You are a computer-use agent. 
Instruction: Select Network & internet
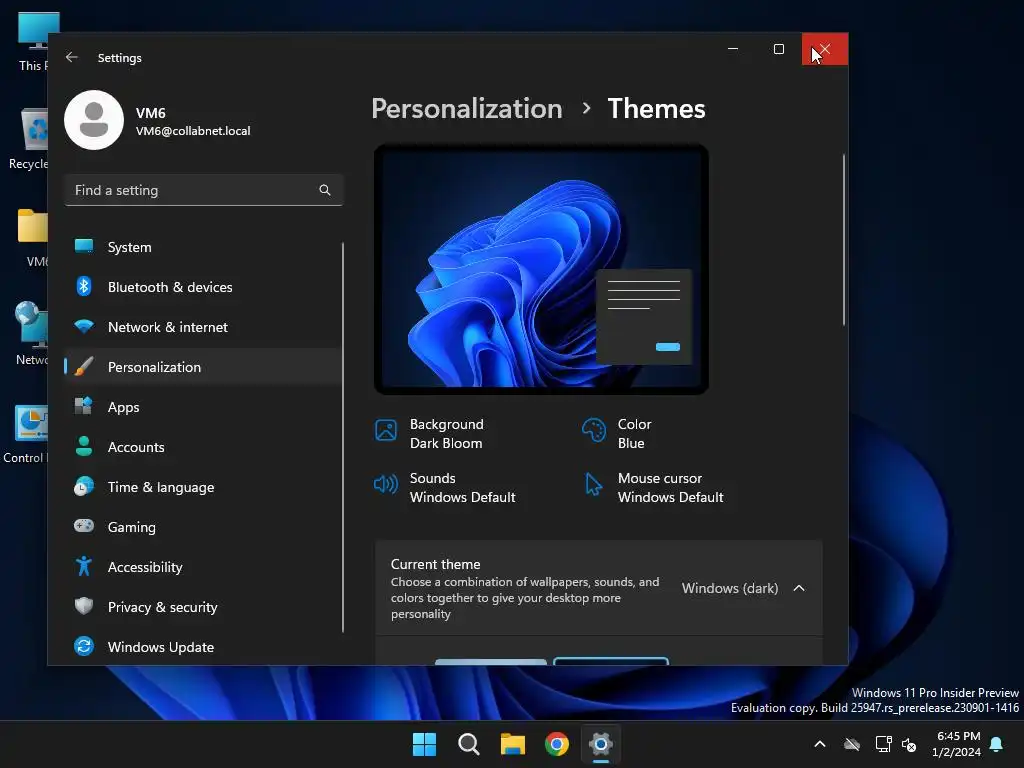point(202,327)
